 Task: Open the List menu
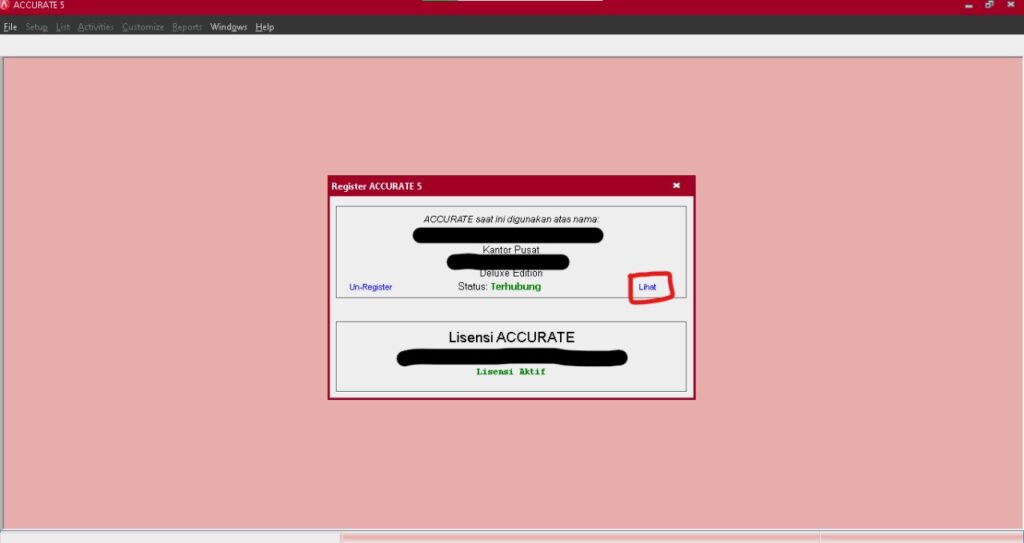(x=63, y=27)
